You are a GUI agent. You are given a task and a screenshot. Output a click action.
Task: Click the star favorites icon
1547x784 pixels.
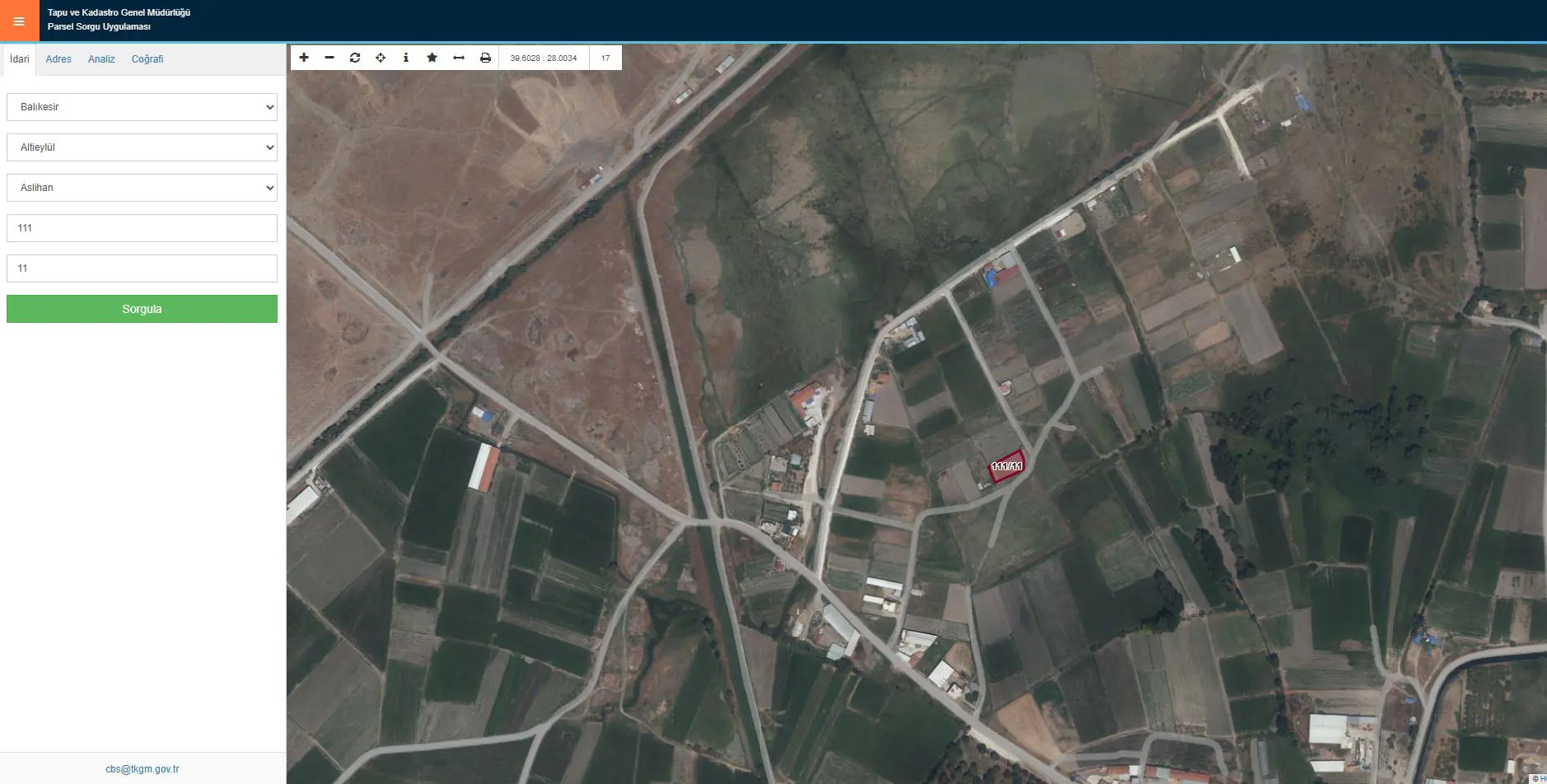pyautogui.click(x=432, y=58)
